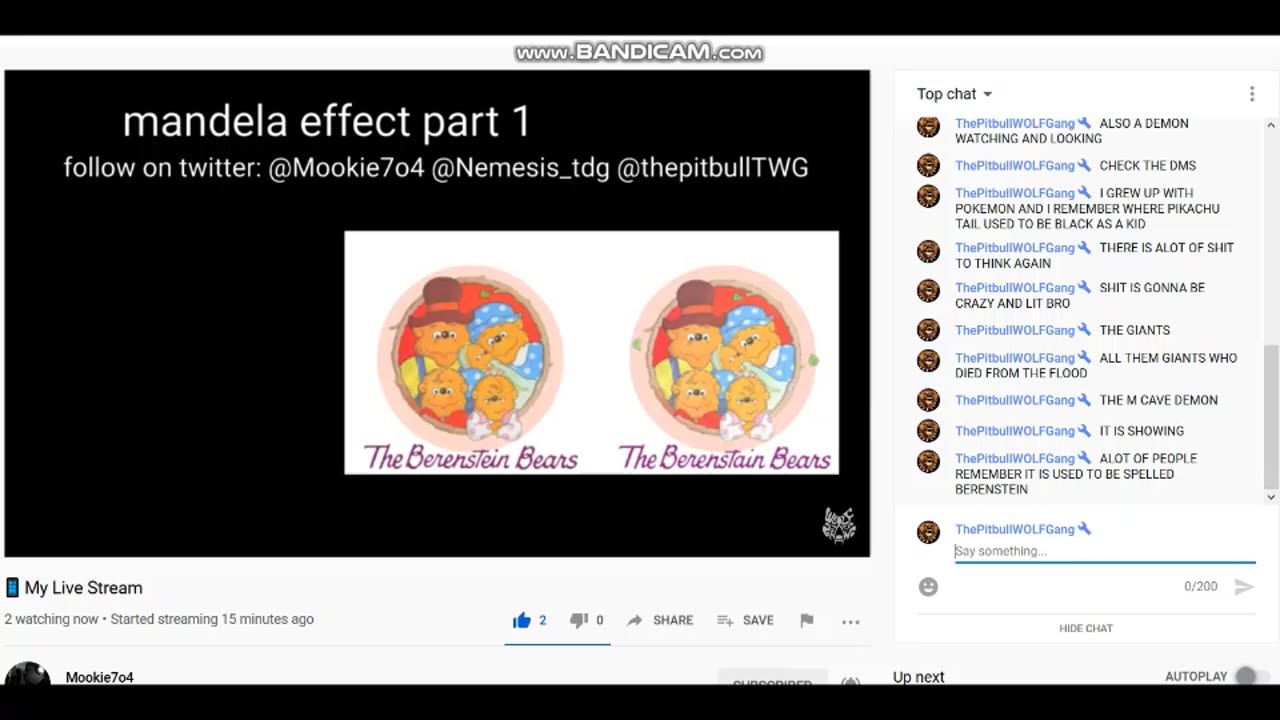The image size is (1280, 720).
Task: Click dislike count number 0
Action: point(600,620)
